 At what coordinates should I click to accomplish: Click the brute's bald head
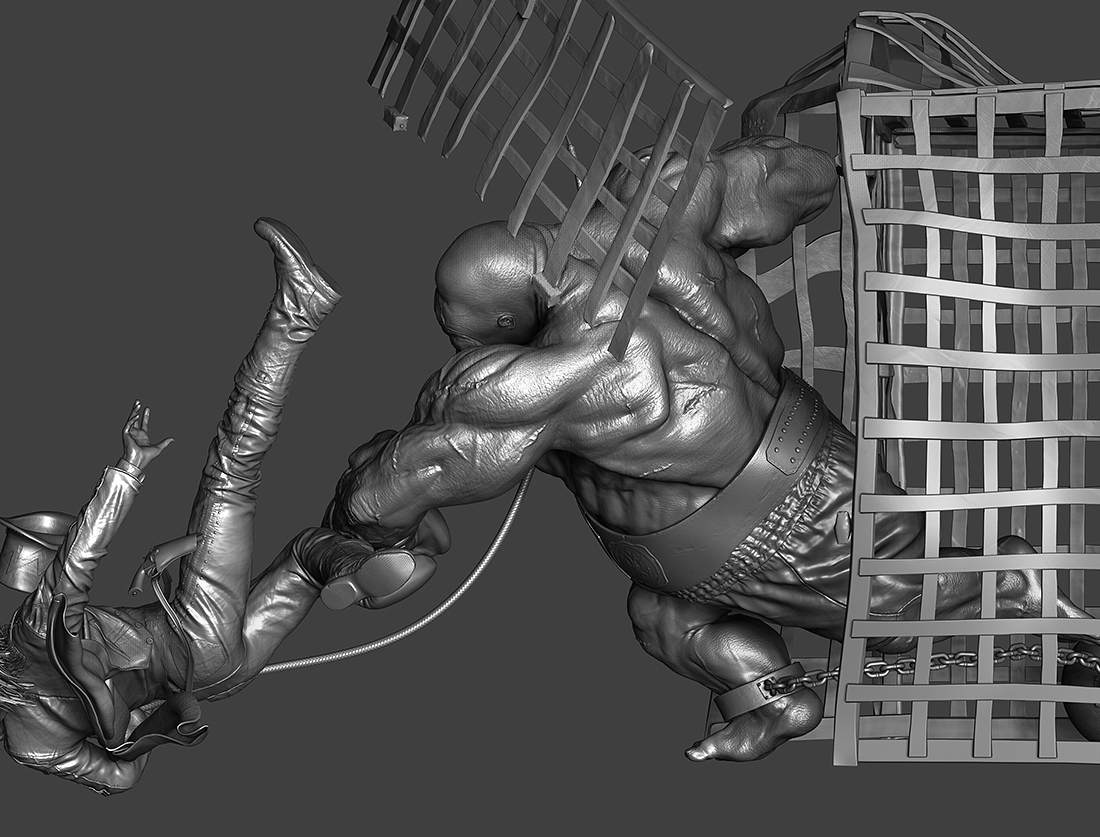(x=491, y=284)
